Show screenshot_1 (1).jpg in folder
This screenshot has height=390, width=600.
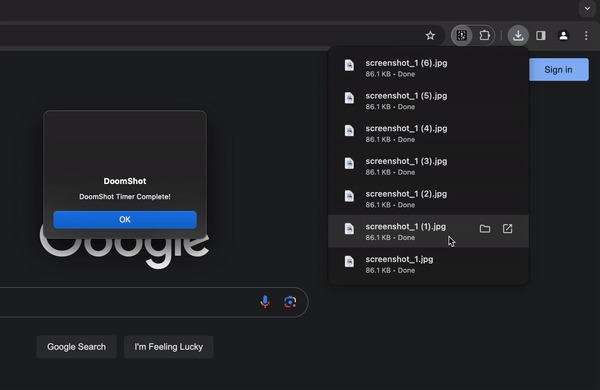click(485, 228)
